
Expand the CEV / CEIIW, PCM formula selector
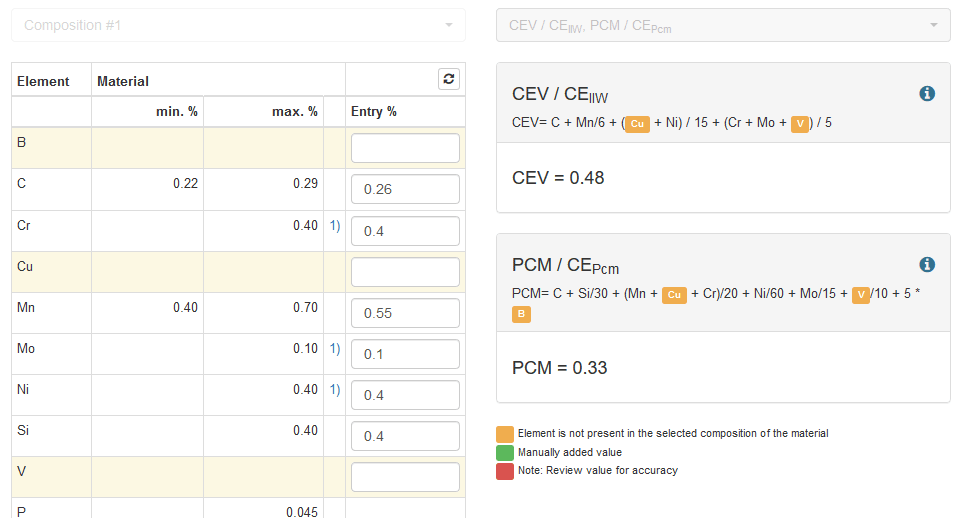723,25
